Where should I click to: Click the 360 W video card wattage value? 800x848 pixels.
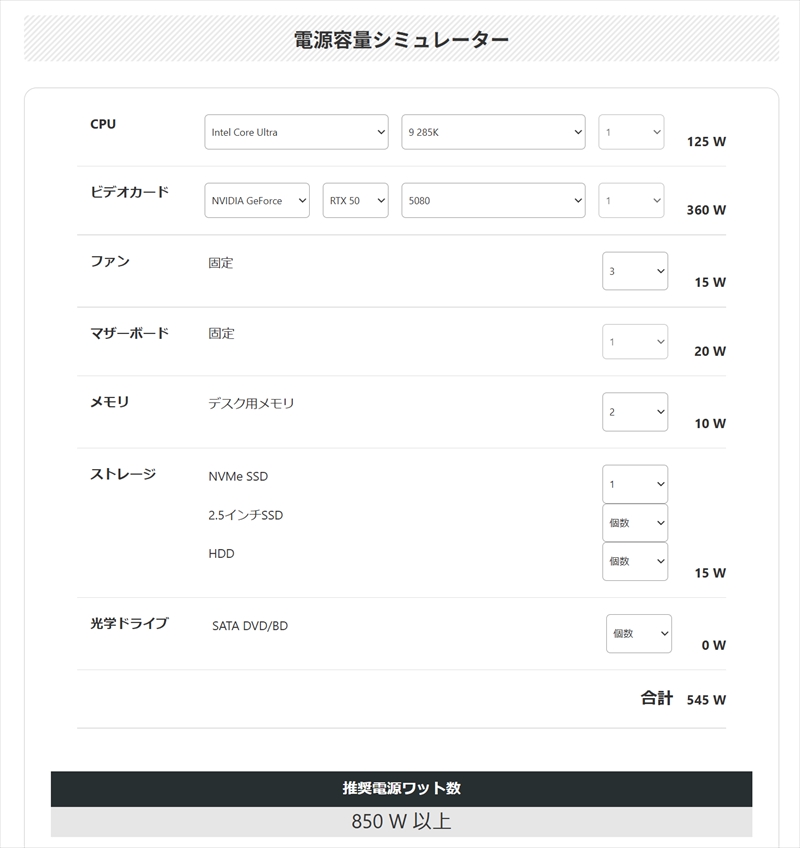click(706, 210)
